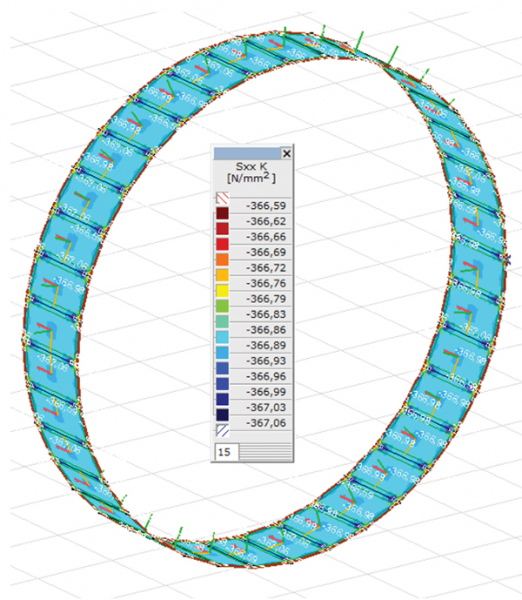Select the sky blue swatch for -366,93
Viewport: 522px width, 600px height.
pos(222,353)
